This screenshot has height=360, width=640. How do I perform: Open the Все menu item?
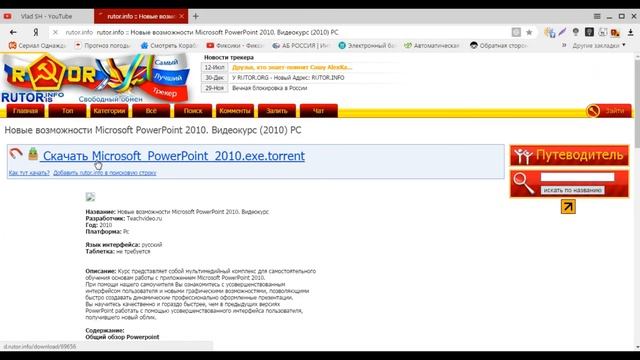[x=151, y=111]
